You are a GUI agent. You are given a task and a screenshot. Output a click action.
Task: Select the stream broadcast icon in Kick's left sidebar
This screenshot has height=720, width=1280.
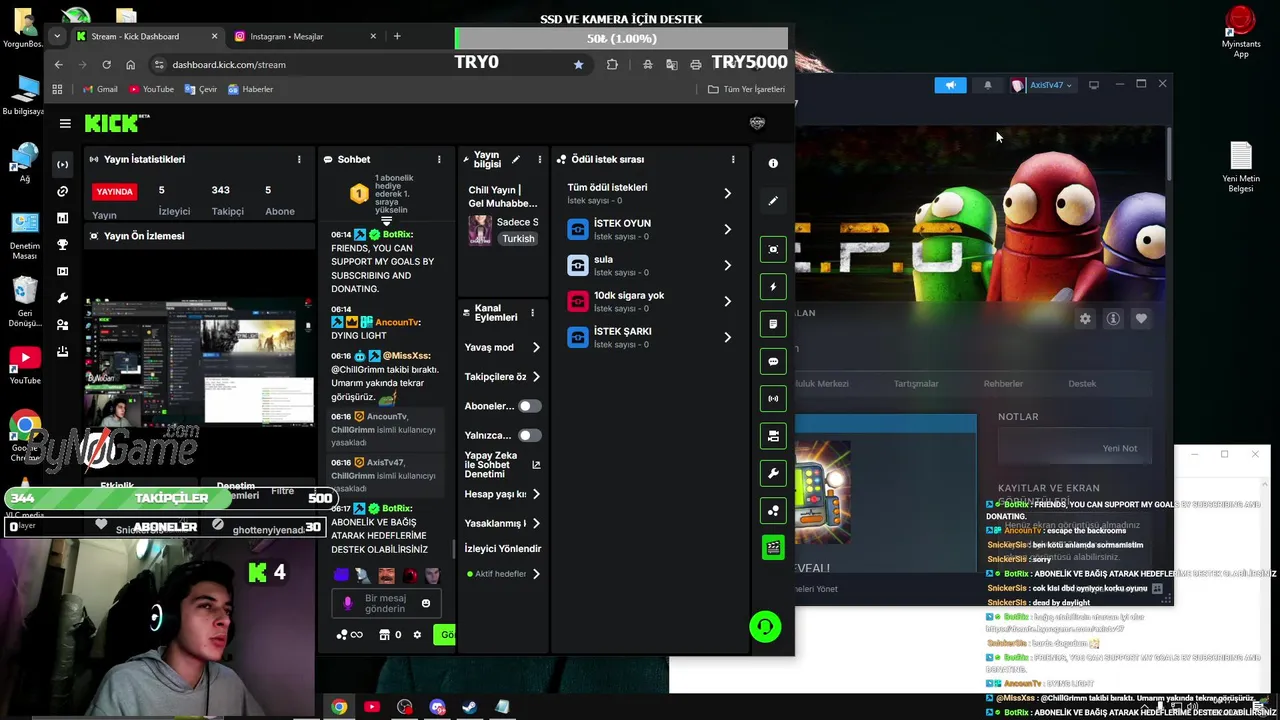click(63, 164)
